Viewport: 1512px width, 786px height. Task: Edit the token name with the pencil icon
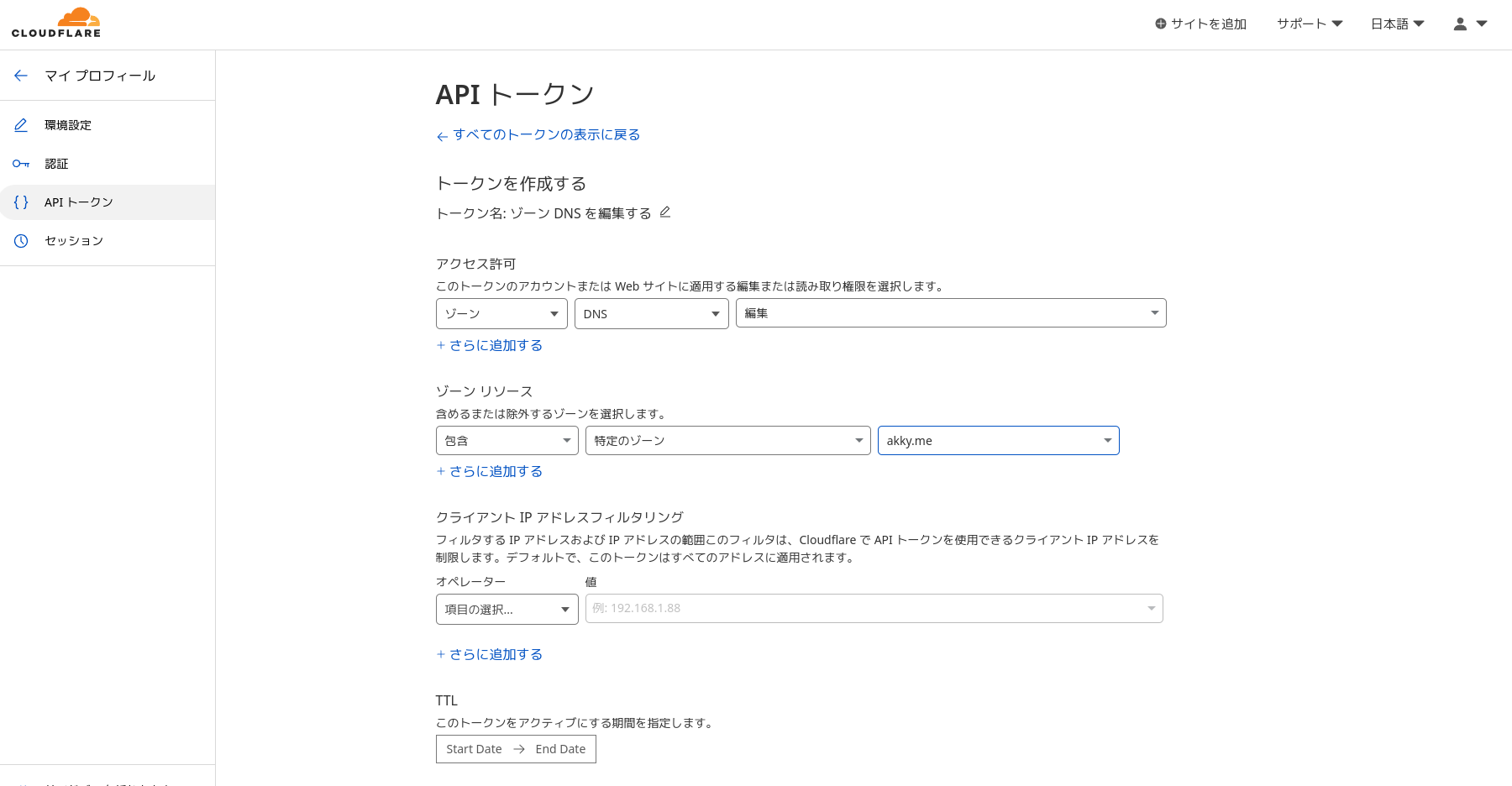[x=664, y=212]
